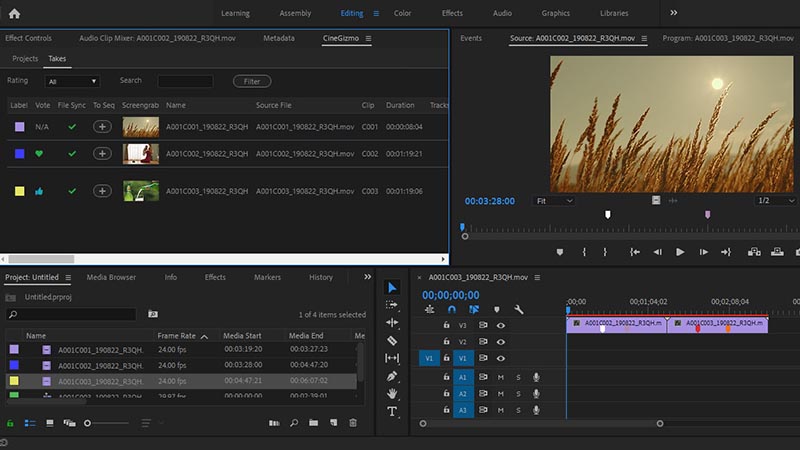Switch to the Metadata tab
The height and width of the screenshot is (450, 800).
(x=279, y=38)
